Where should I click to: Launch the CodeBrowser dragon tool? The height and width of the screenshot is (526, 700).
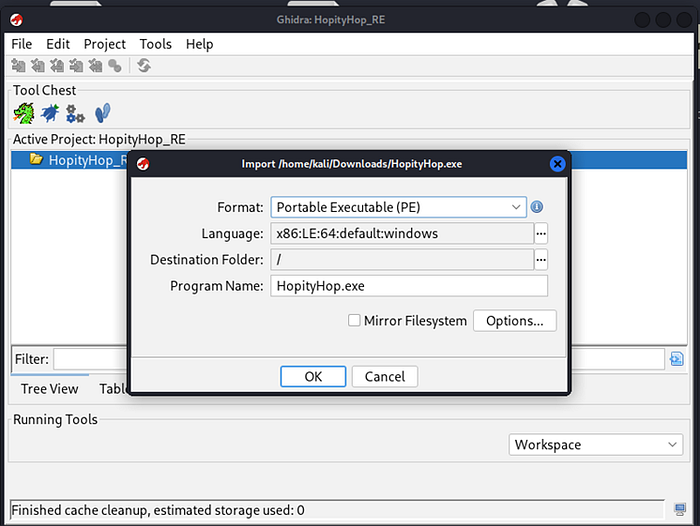pos(24,113)
